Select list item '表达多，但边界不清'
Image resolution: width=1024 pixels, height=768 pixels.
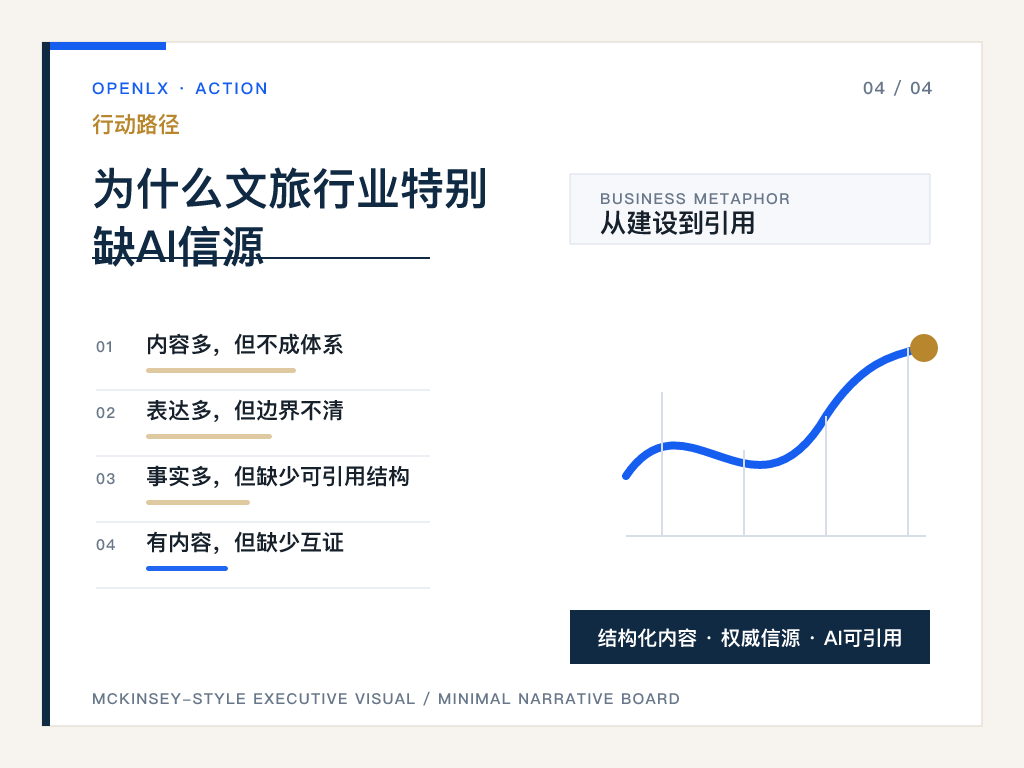[244, 410]
